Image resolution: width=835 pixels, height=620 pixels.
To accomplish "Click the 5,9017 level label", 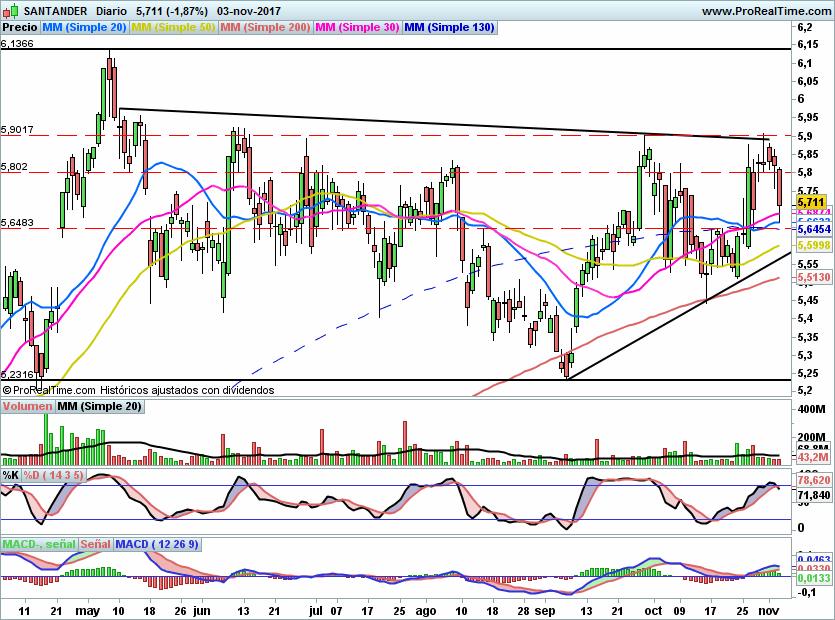I will point(17,129).
